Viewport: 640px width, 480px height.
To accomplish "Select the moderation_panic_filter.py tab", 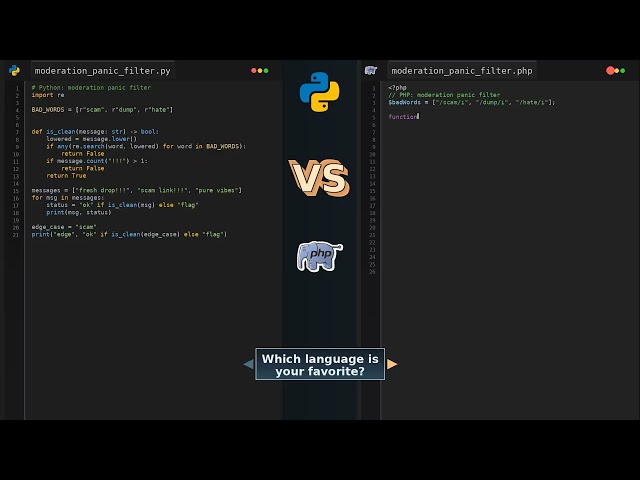I will tap(102, 71).
